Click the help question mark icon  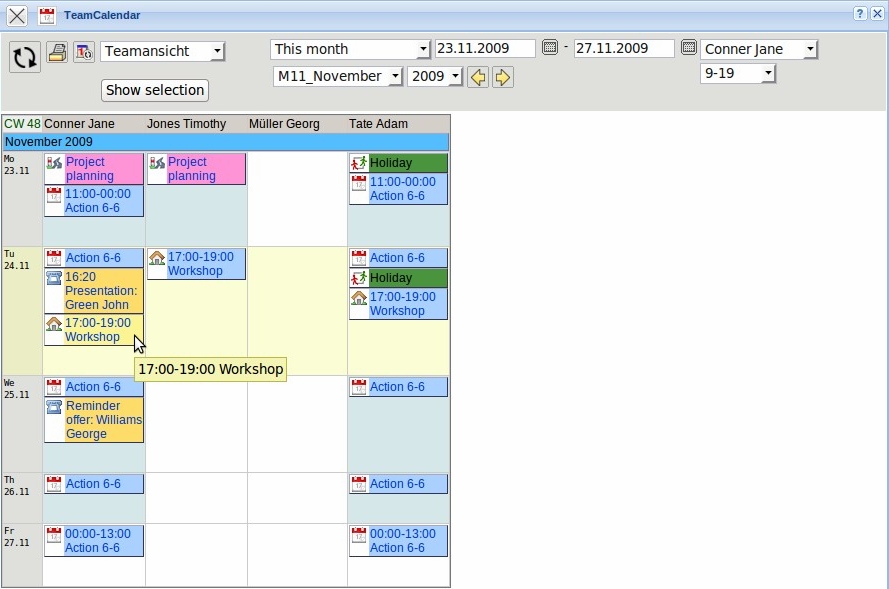860,14
